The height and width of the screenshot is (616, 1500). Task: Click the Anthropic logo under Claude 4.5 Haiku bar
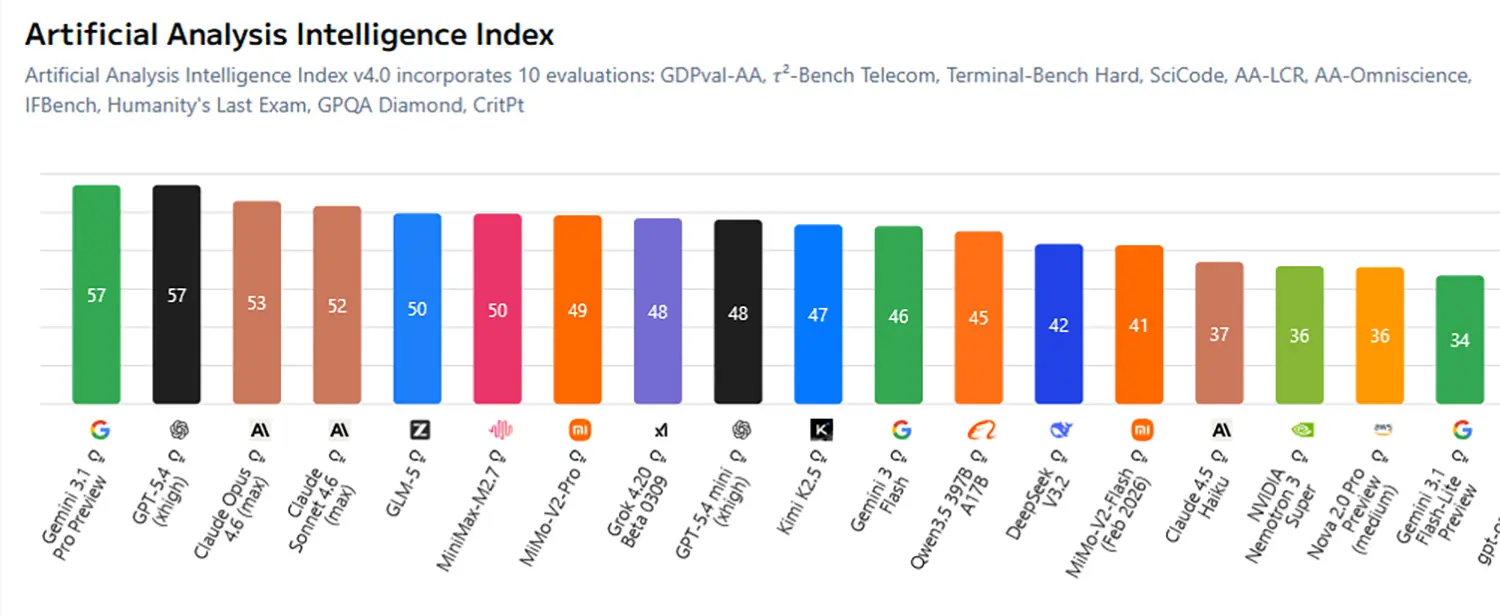point(1221,430)
